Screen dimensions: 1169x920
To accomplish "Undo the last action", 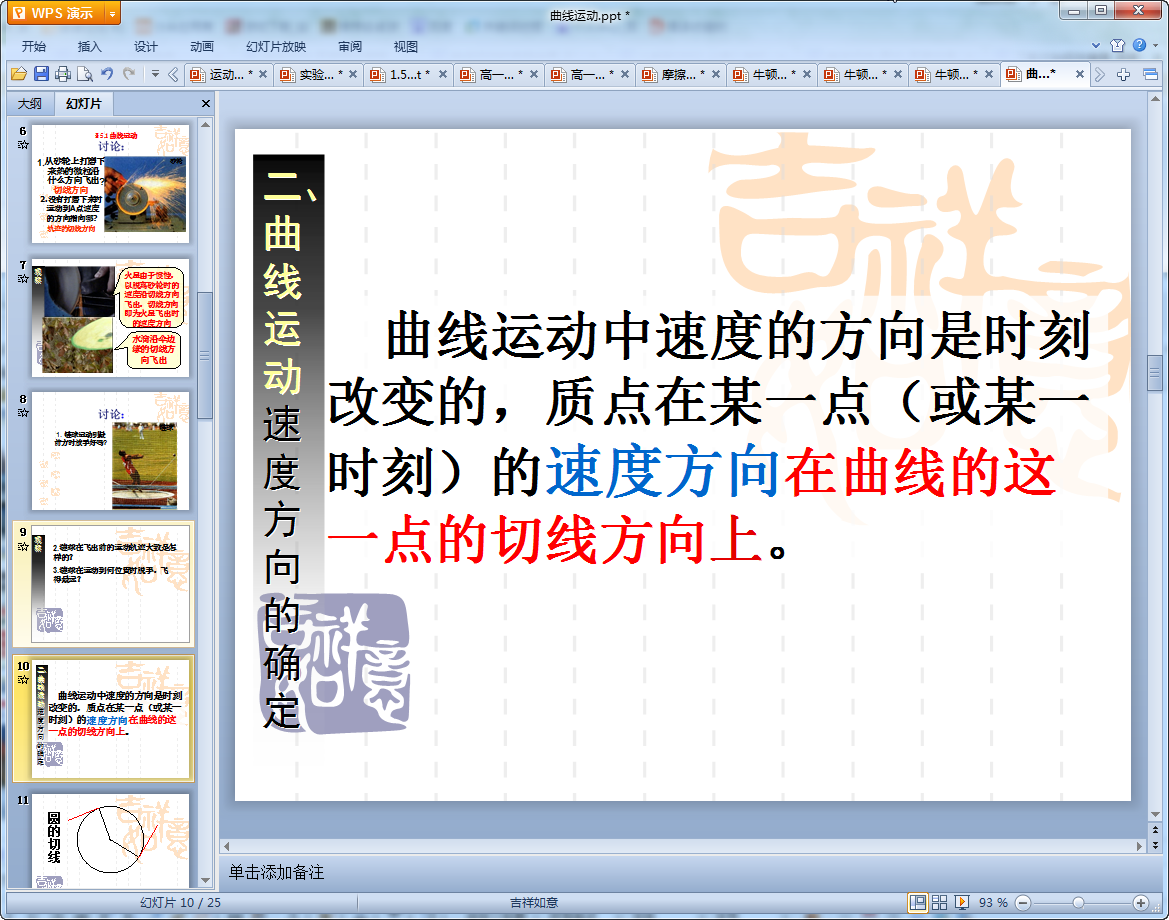I will coord(107,74).
